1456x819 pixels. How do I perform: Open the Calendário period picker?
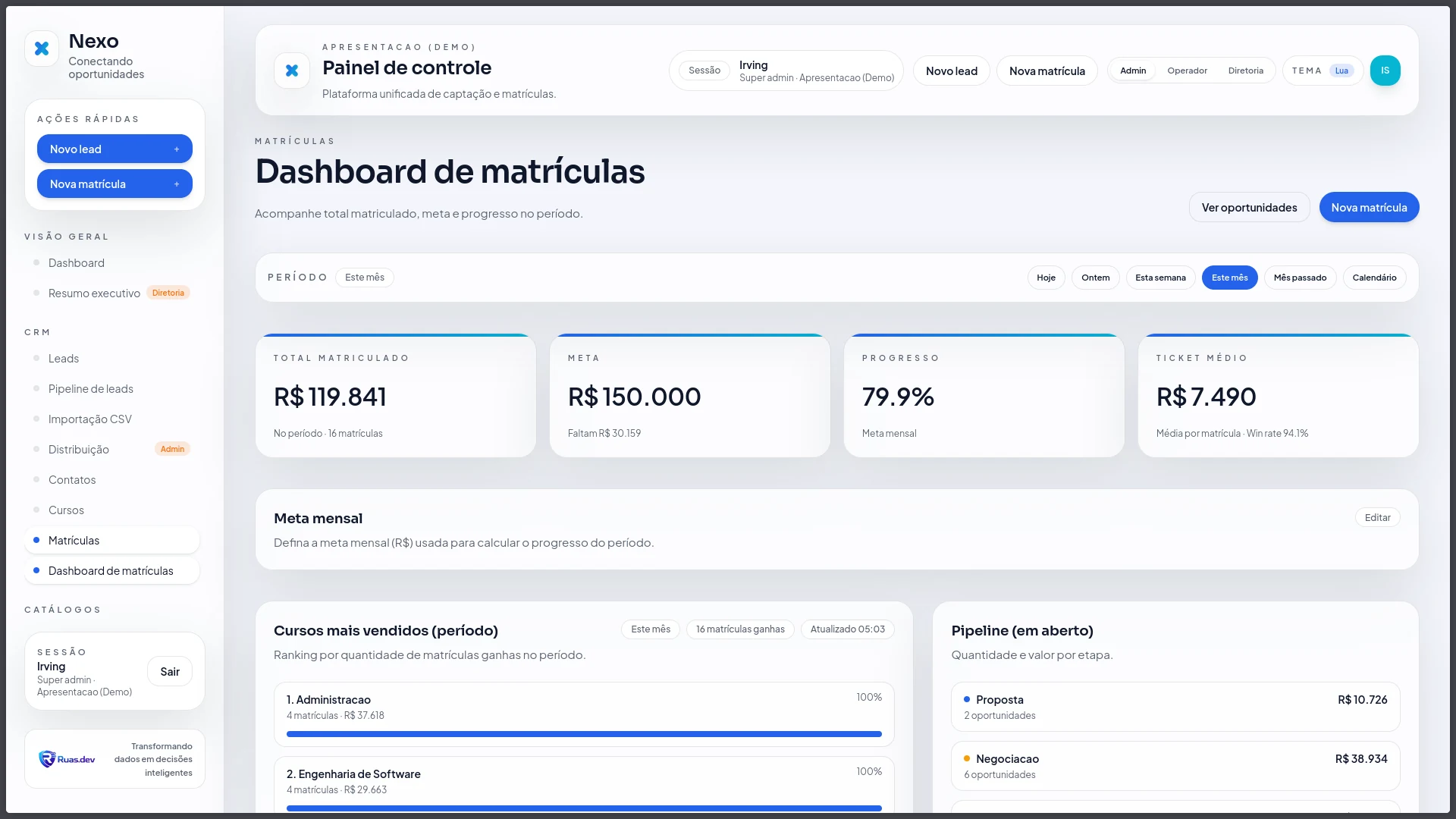tap(1374, 278)
